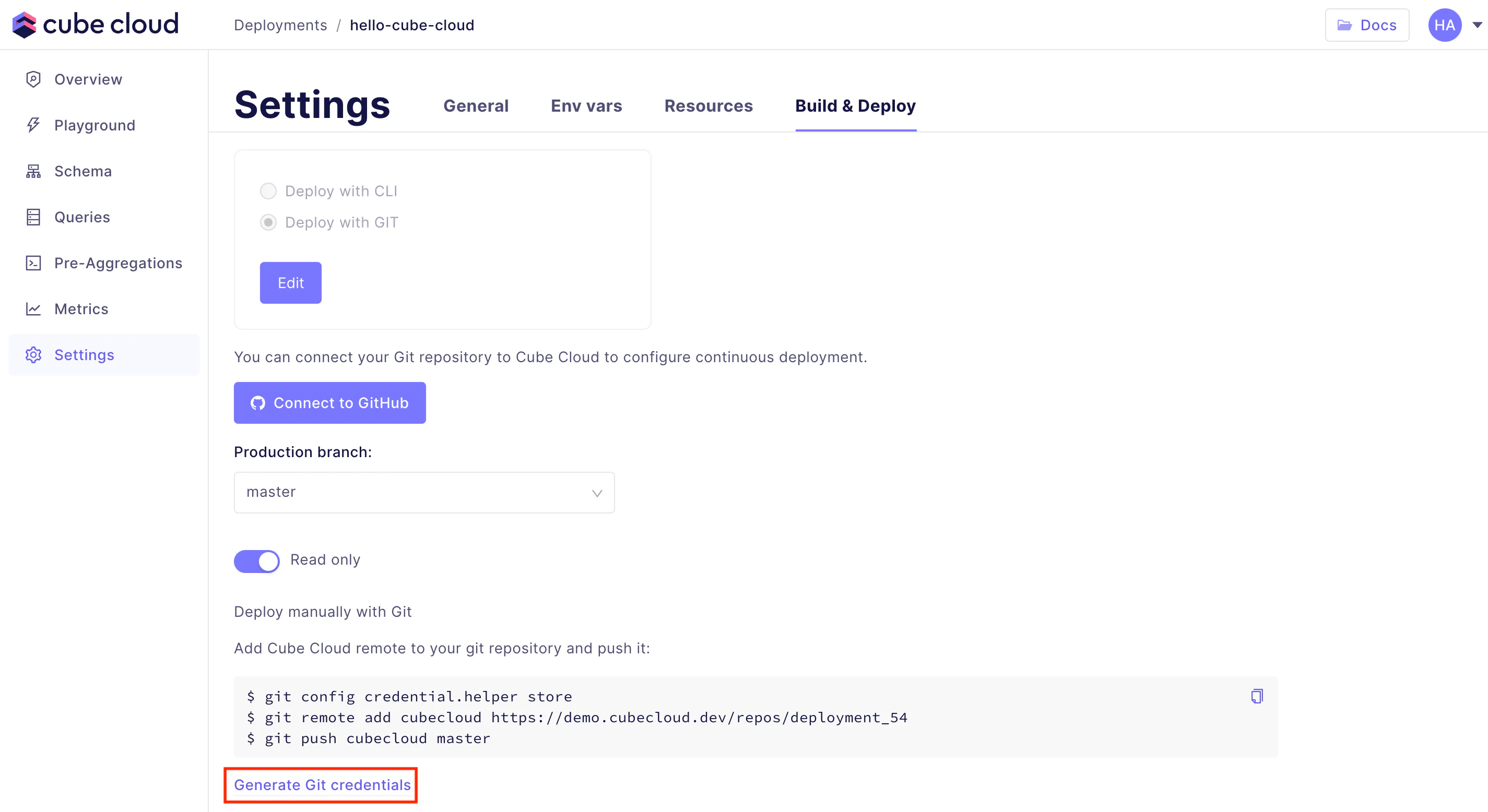Open the Production branch master dropdown
Image resolution: width=1488 pixels, height=812 pixels.
[x=424, y=492]
